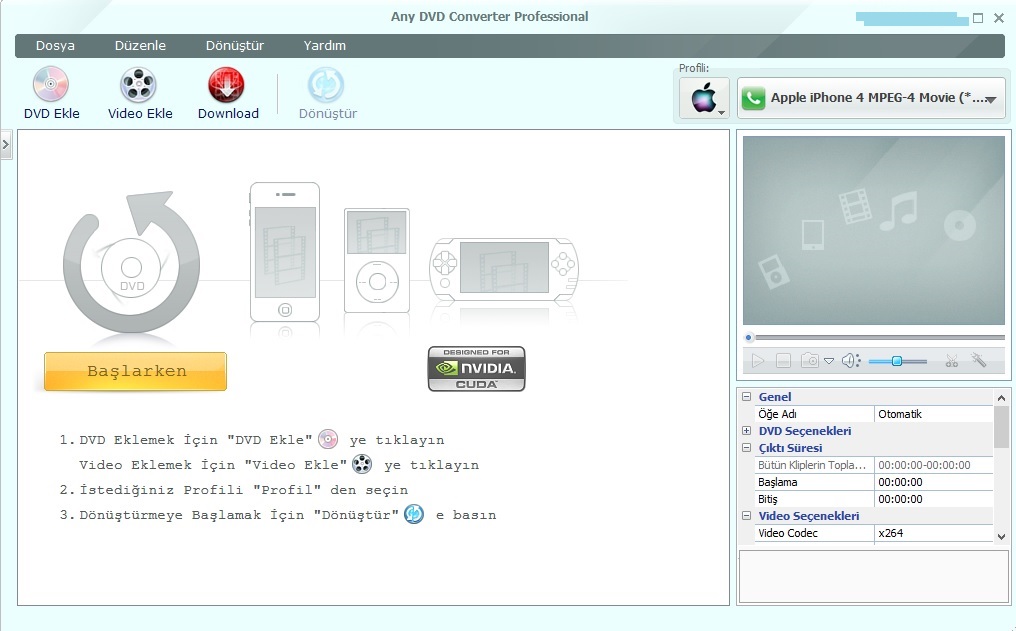1016x631 pixels.
Task: Click the volume slider handle
Action: coord(896,361)
